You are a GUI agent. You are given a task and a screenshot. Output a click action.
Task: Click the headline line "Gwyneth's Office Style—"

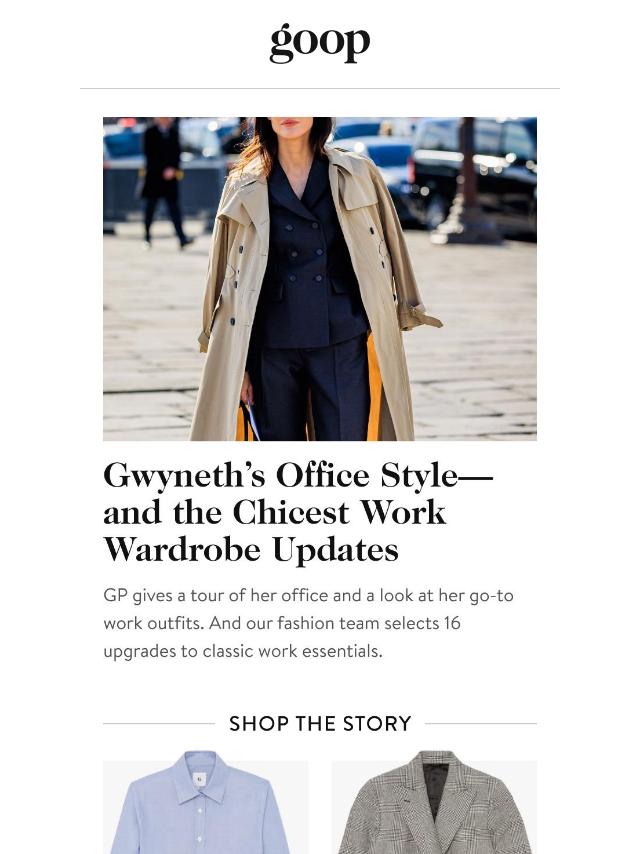298,475
